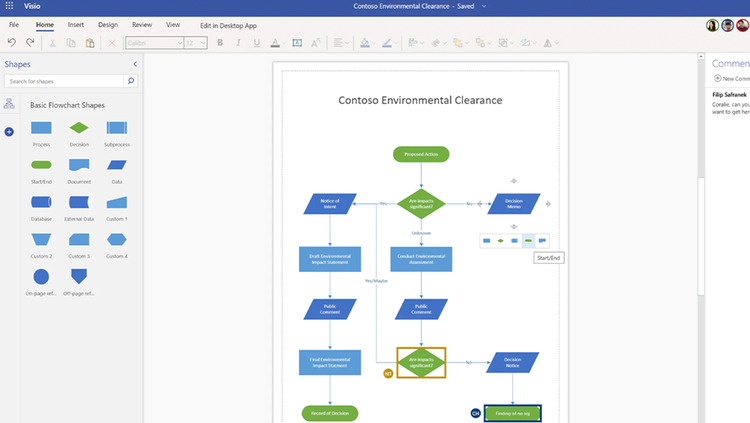Screen dimensions: 750x423
Task: Click the shapes search magnifier icon
Action: tap(131, 81)
